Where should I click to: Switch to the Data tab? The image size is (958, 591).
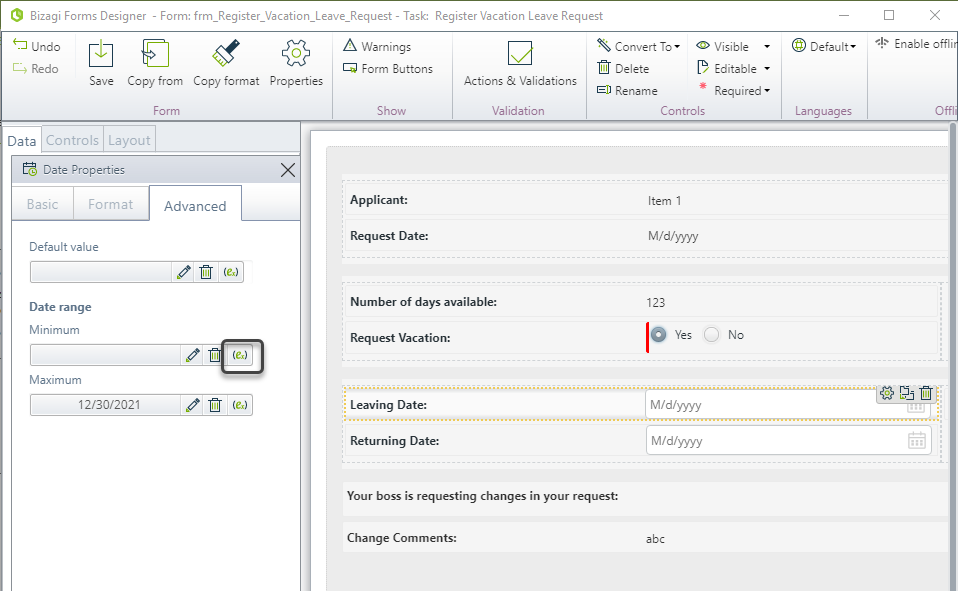21,141
